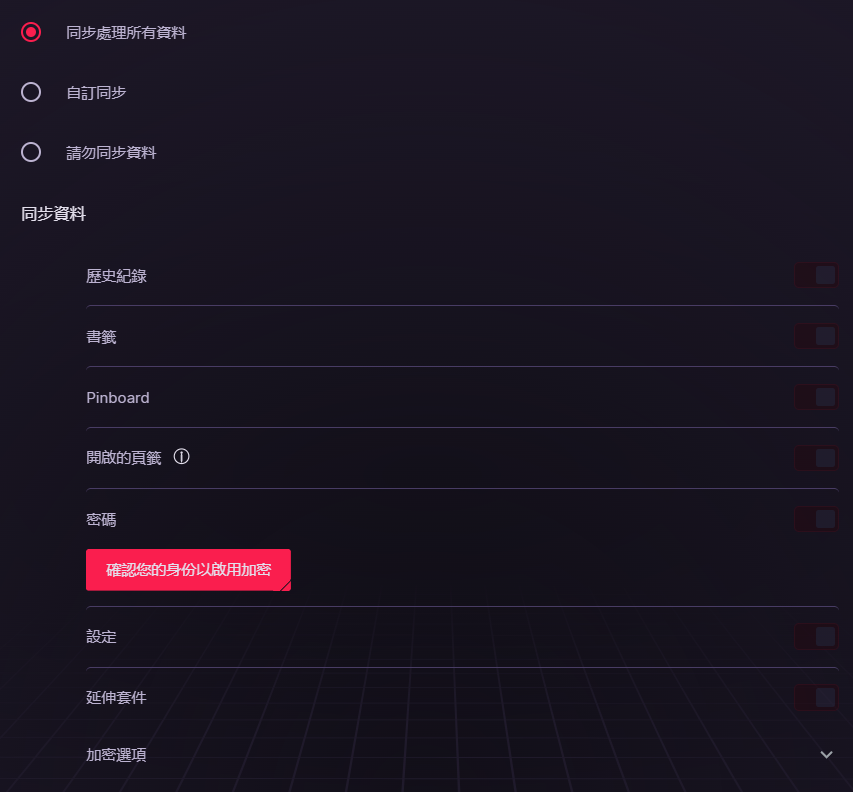Toggle the 開啟的頁籤 sync switch
Viewport: 853px width, 792px height.
[x=816, y=458]
